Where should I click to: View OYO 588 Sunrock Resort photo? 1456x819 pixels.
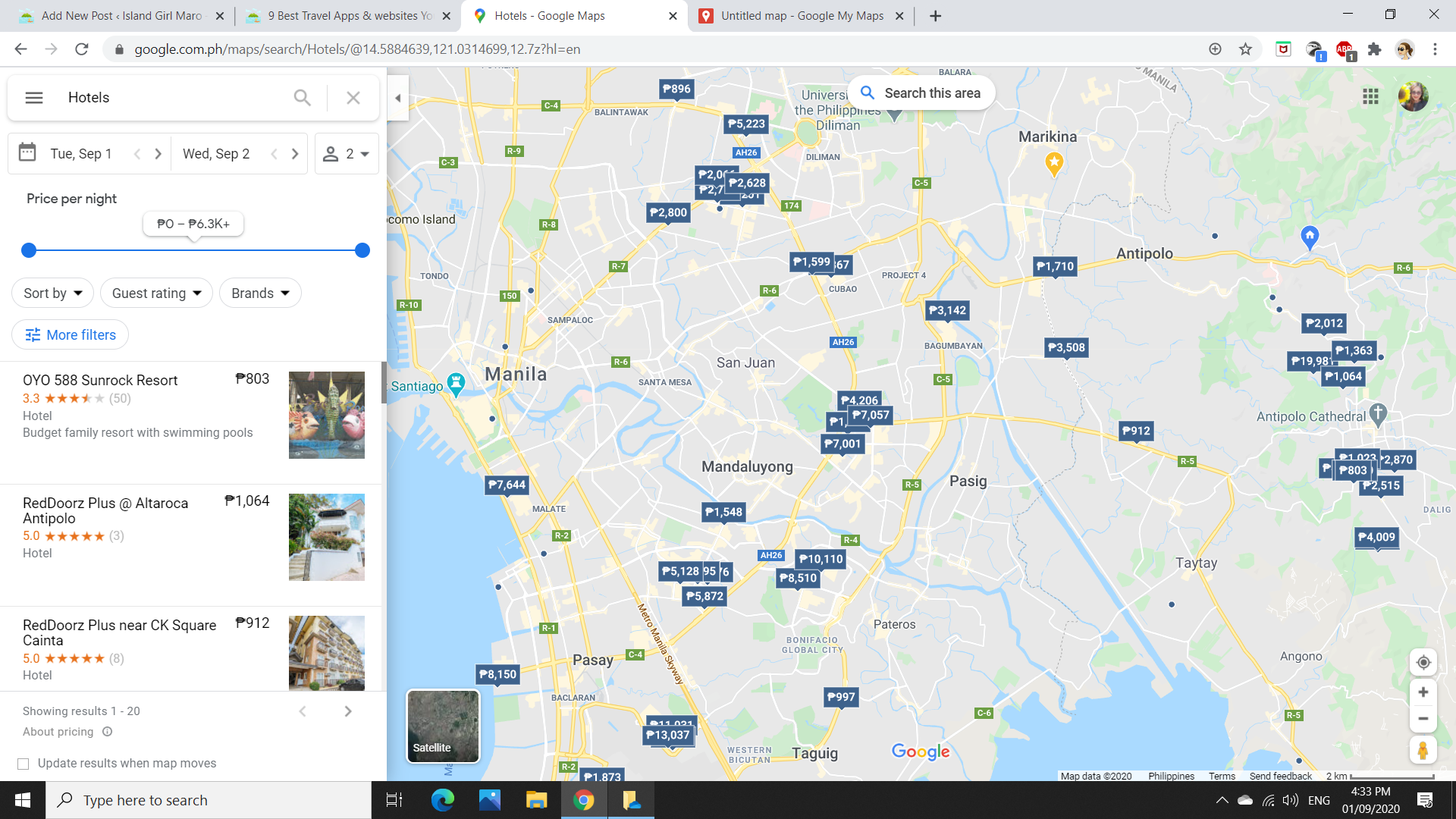pos(327,415)
